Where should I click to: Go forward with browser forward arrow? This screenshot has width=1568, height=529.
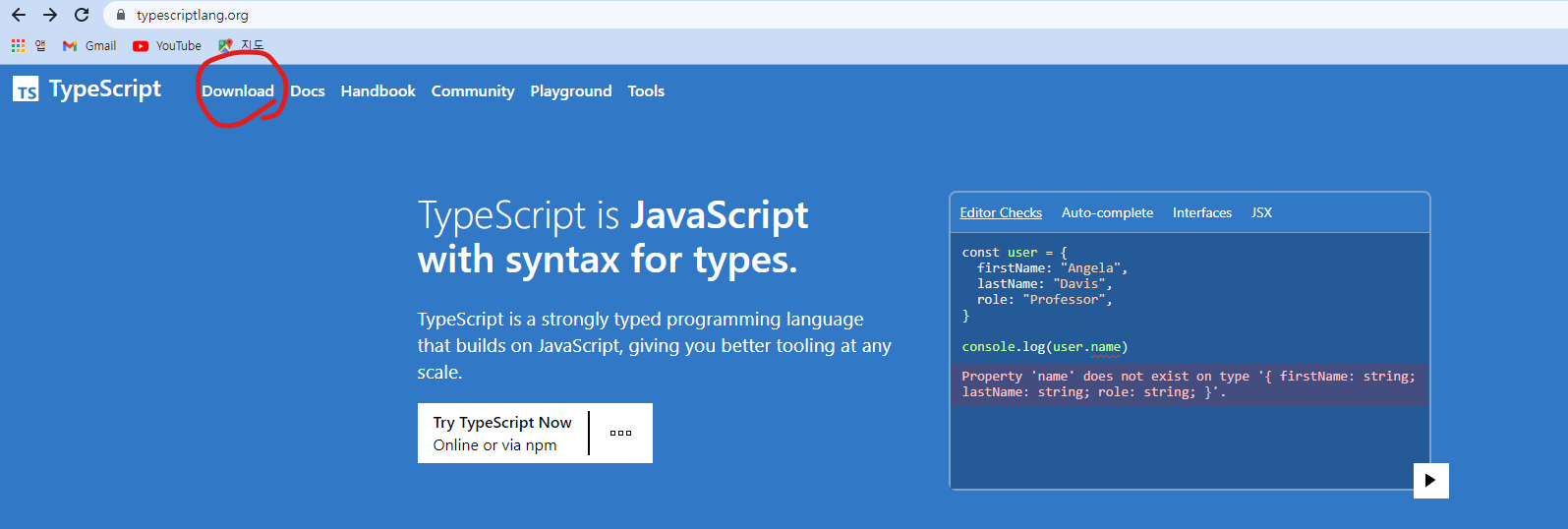point(50,15)
